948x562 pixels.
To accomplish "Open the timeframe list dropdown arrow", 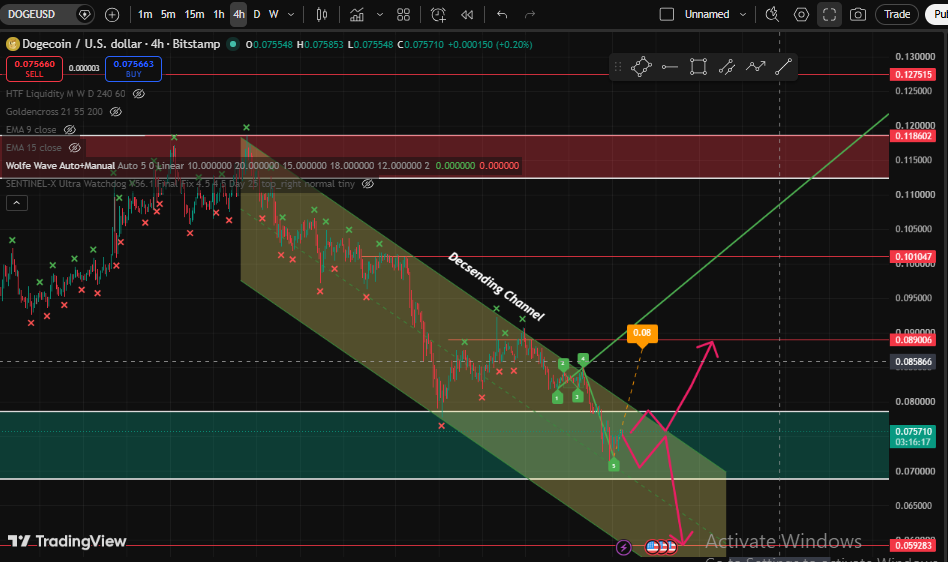I will 291,14.
